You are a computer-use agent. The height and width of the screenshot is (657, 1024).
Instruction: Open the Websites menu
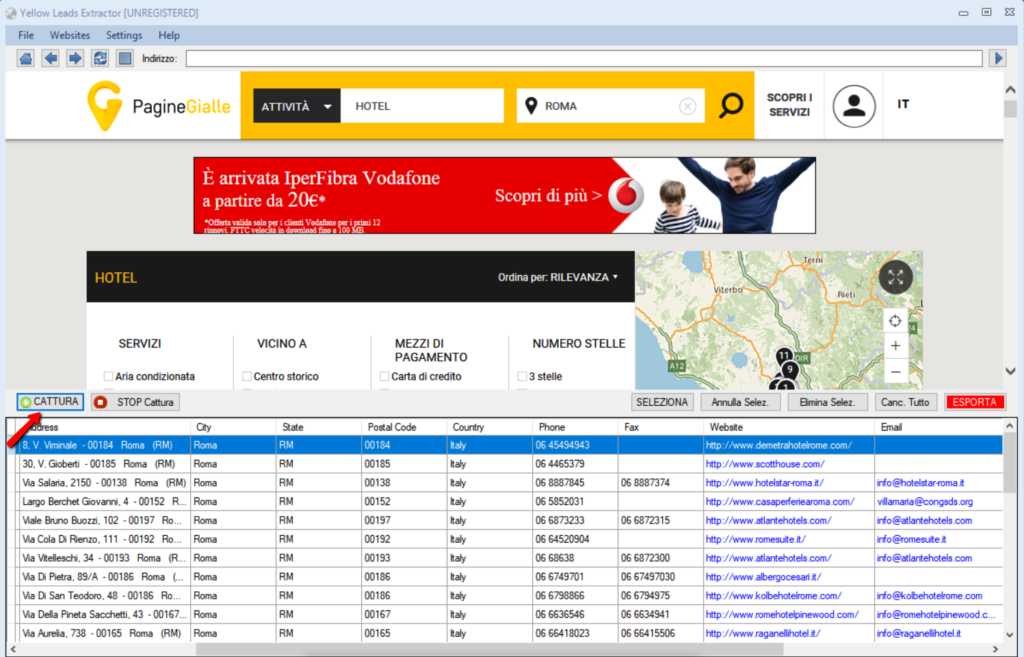(70, 35)
